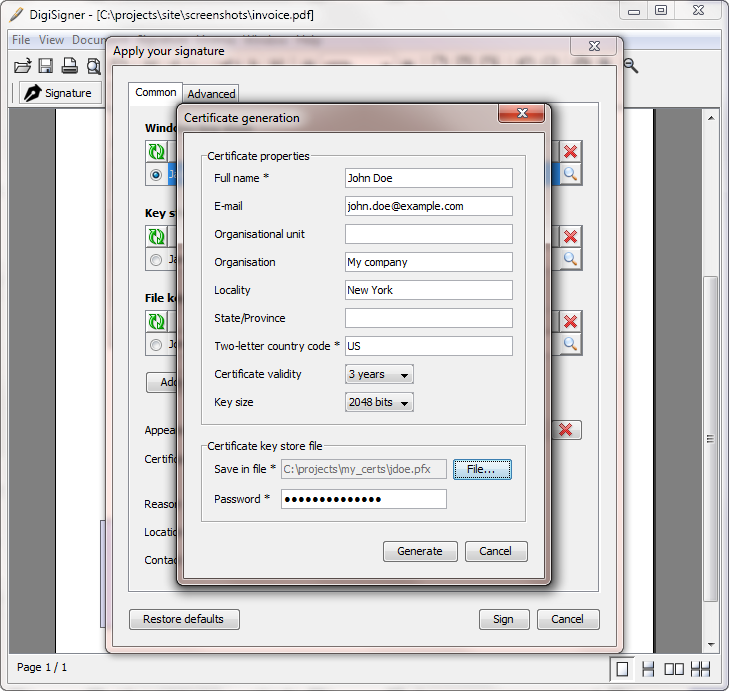Open the File menu
This screenshot has width=729, height=691.
coord(21,40)
